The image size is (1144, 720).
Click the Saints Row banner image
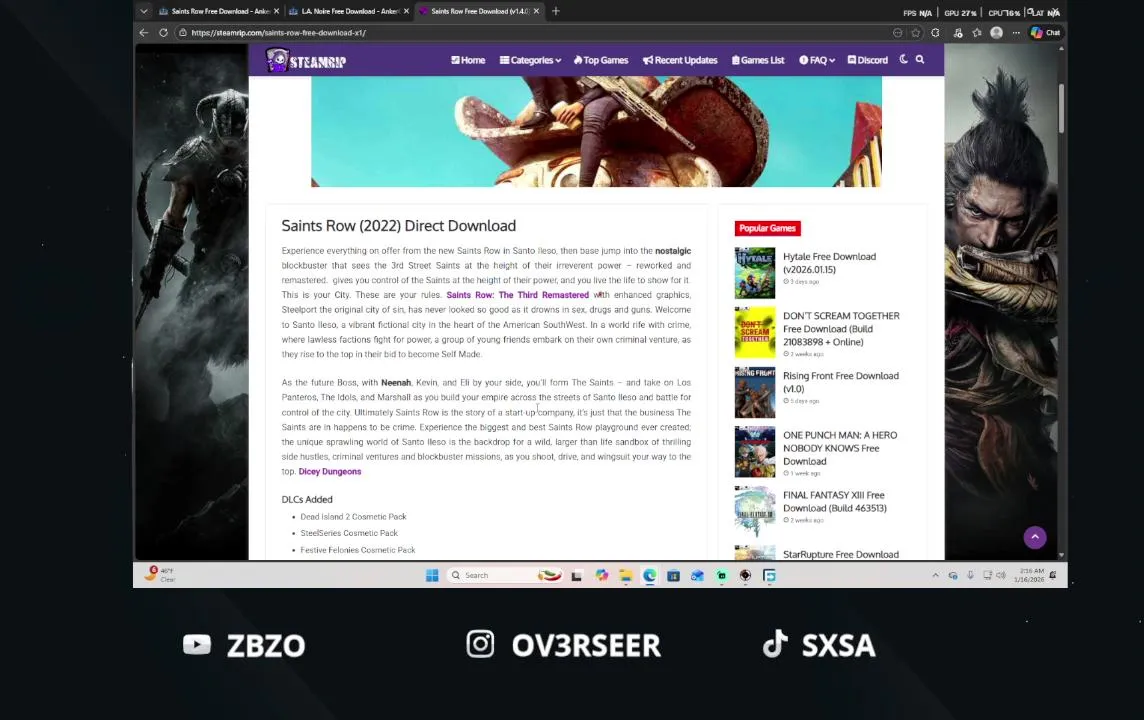click(596, 131)
